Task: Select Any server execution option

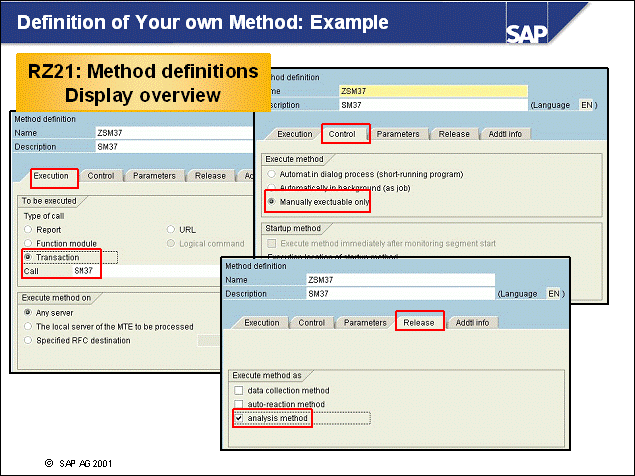Action: point(28,312)
